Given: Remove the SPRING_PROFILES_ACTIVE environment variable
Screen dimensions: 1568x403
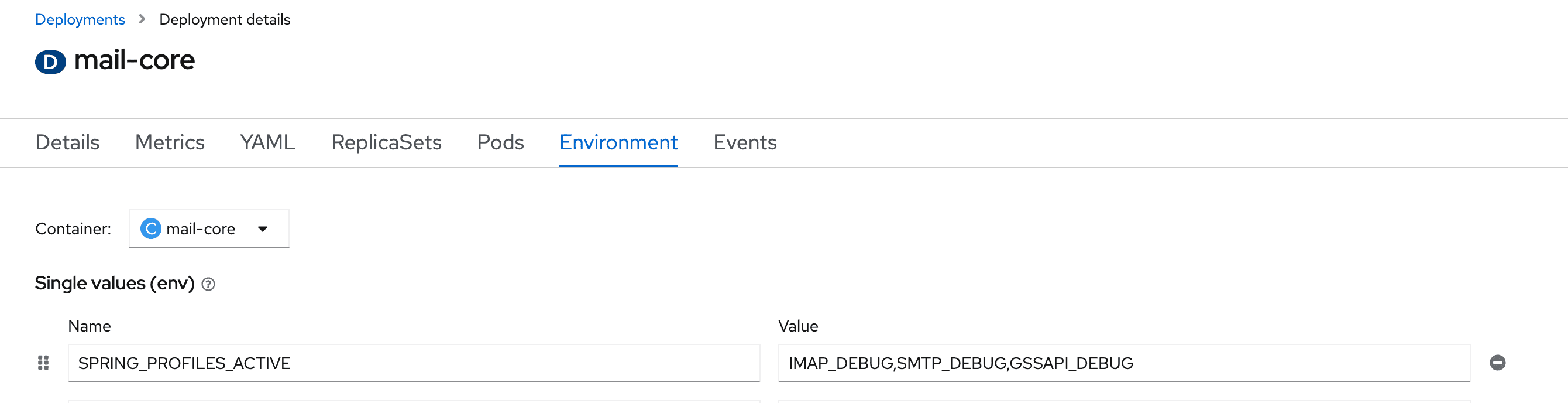Looking at the screenshot, I should coord(1497,363).
